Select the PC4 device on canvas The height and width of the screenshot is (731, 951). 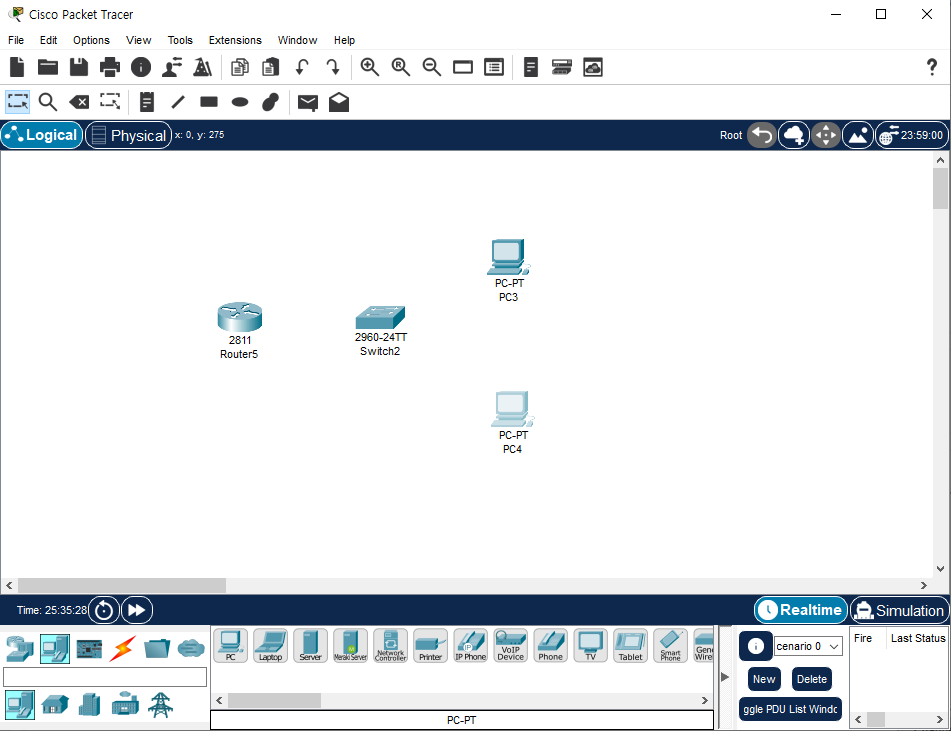512,409
